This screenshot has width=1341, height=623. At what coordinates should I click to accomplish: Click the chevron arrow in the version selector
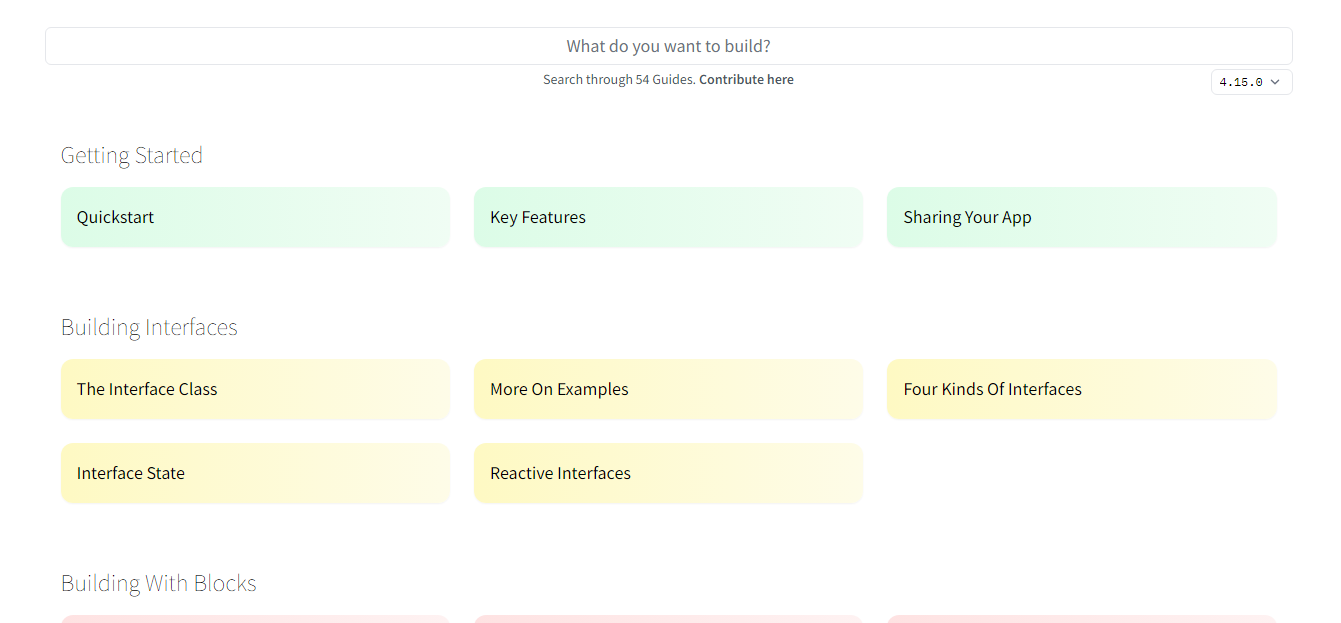pyautogui.click(x=1275, y=82)
